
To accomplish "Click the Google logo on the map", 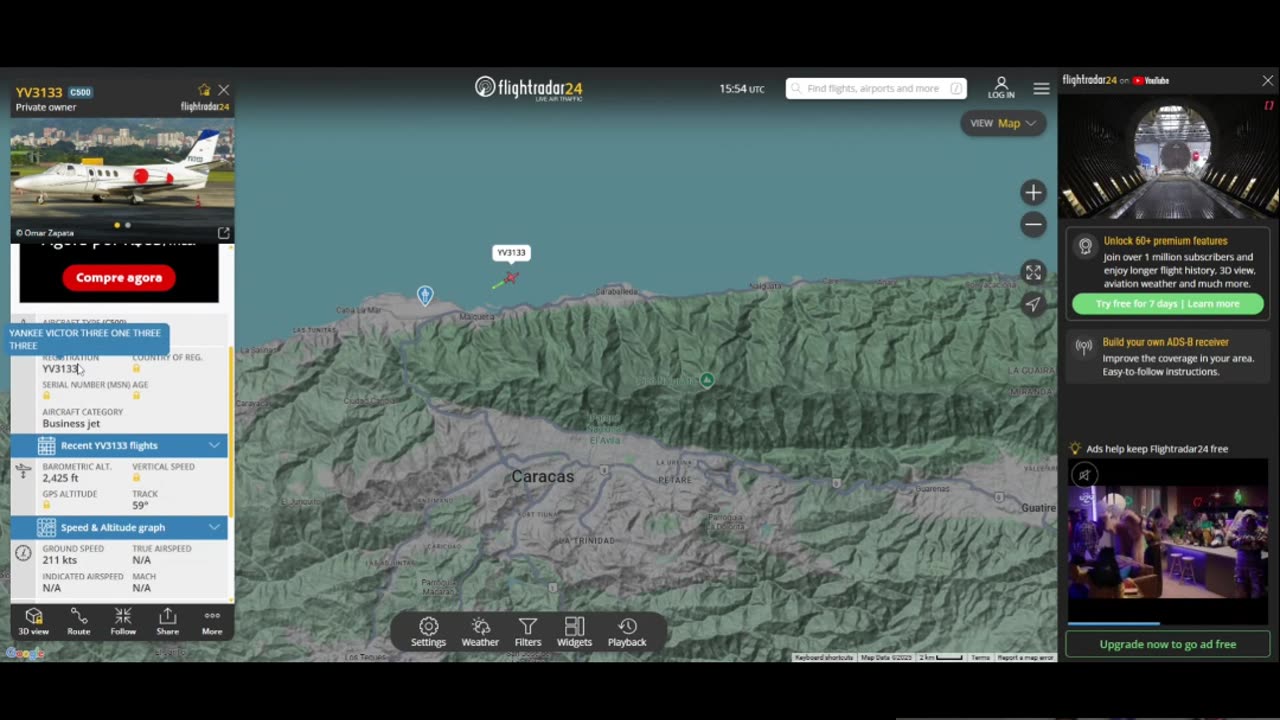I will 25,653.
